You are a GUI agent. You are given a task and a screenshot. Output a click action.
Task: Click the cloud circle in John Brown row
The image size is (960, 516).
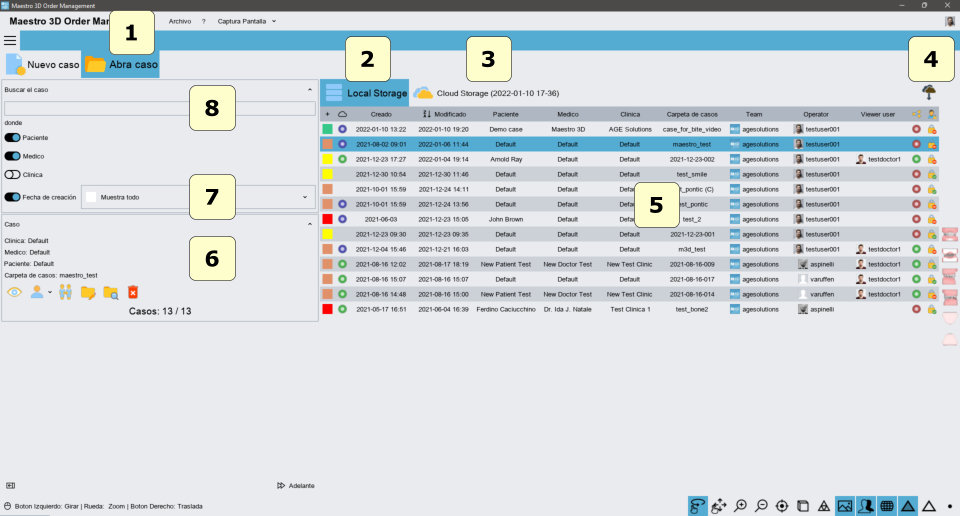(342, 219)
